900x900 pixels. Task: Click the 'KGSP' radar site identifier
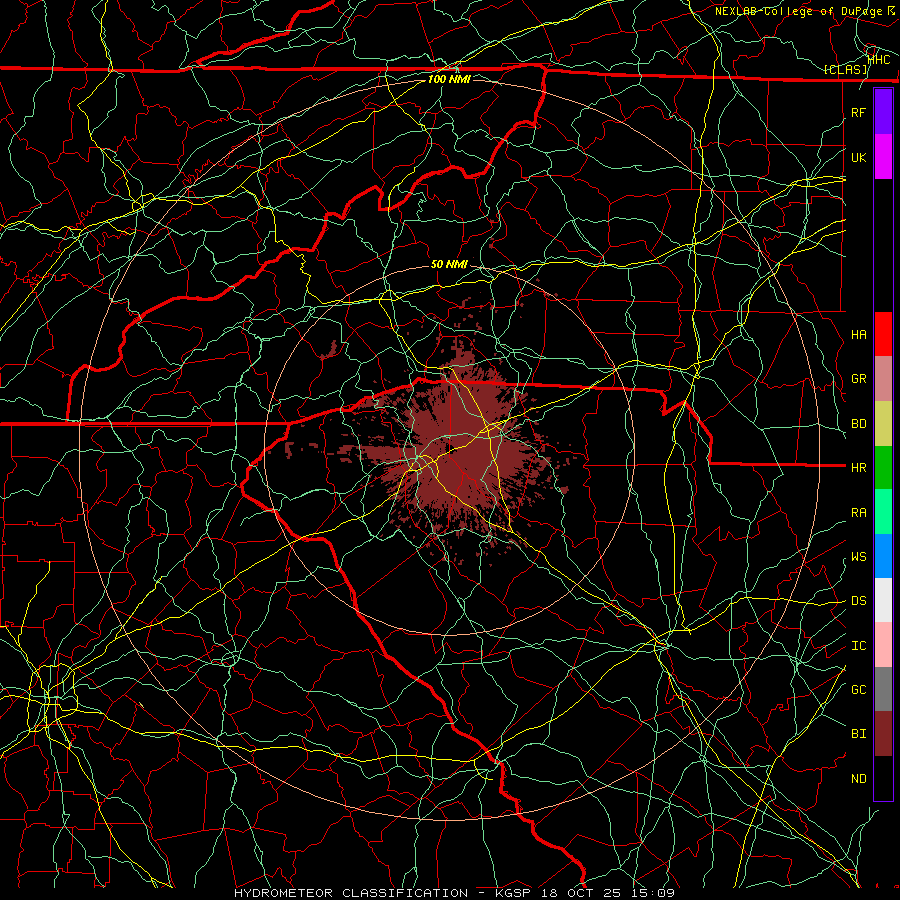515,893
